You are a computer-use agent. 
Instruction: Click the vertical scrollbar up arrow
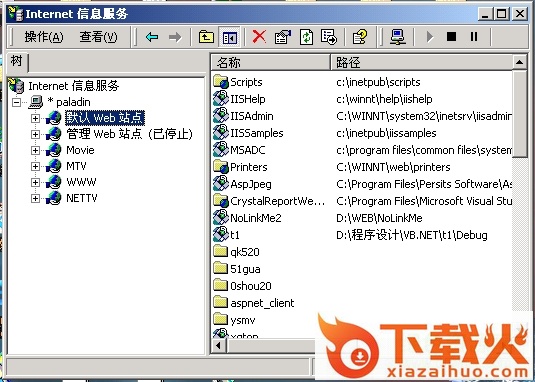click(520, 62)
